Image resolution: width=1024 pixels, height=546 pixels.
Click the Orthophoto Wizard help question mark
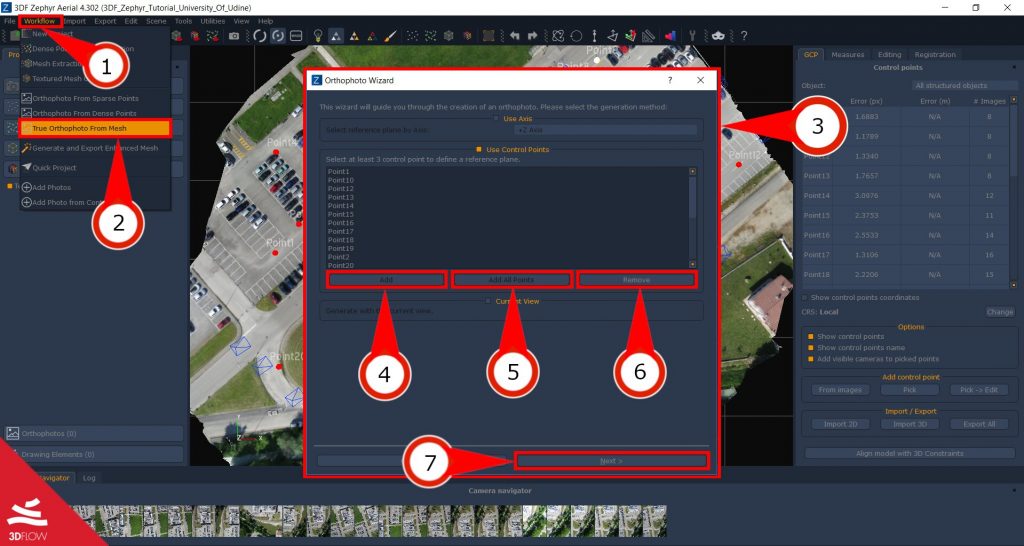(x=669, y=80)
